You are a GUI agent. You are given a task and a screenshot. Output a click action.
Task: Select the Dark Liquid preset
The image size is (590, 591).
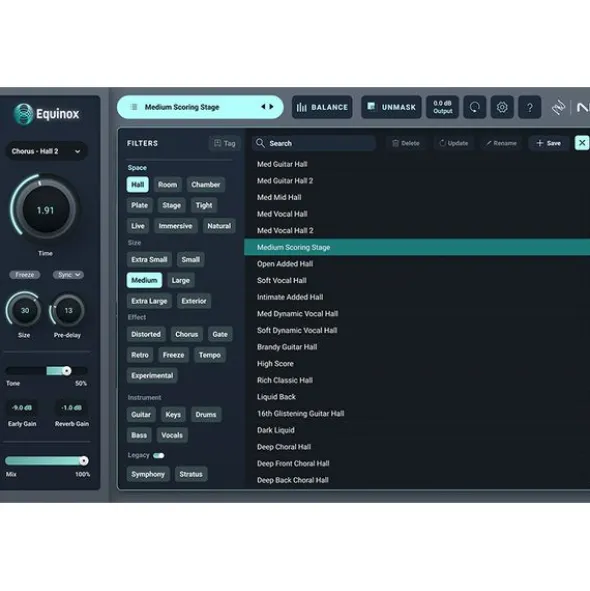coord(417,430)
